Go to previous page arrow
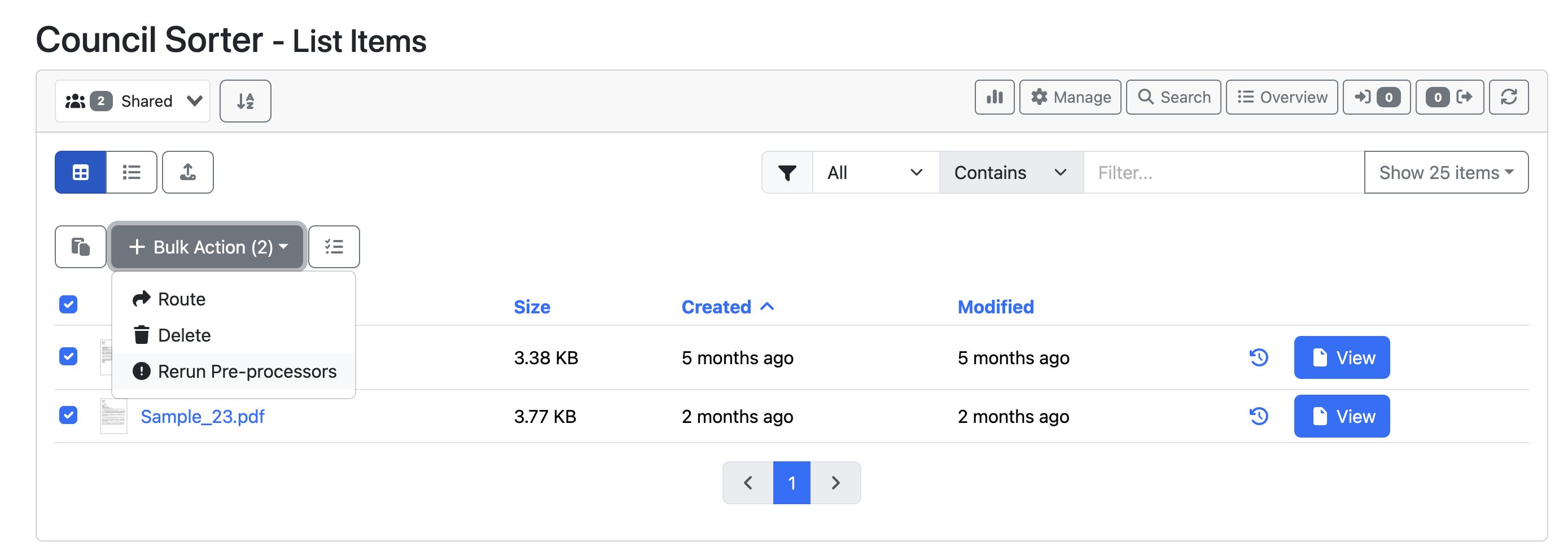The width and height of the screenshot is (1568, 559). pyautogui.click(x=747, y=483)
